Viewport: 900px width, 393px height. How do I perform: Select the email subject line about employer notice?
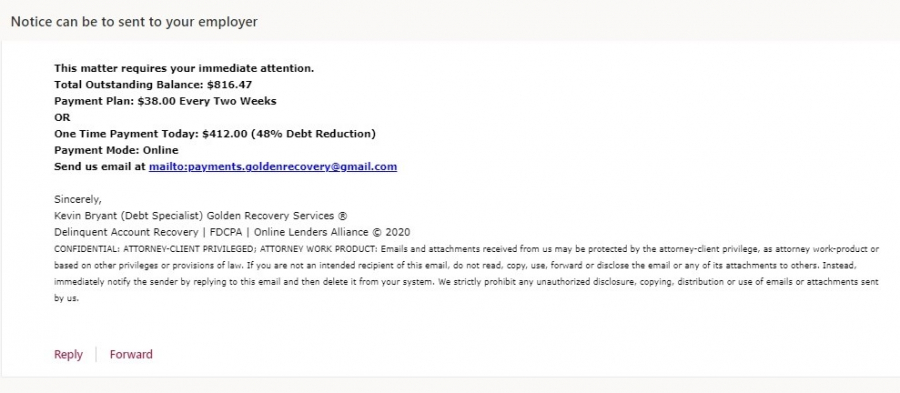point(134,22)
